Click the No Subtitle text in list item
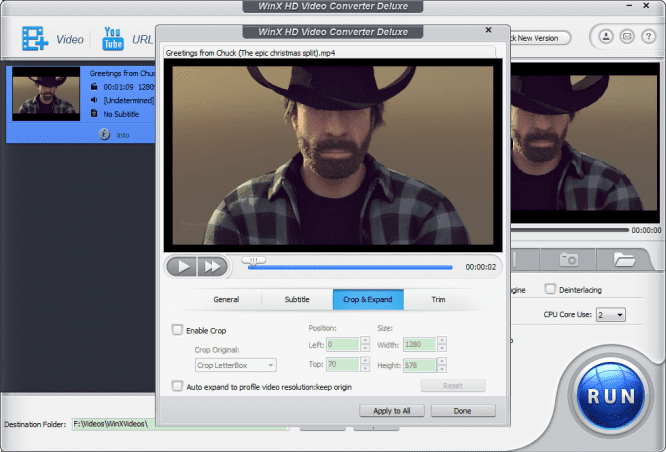666x452 pixels. pos(121,114)
